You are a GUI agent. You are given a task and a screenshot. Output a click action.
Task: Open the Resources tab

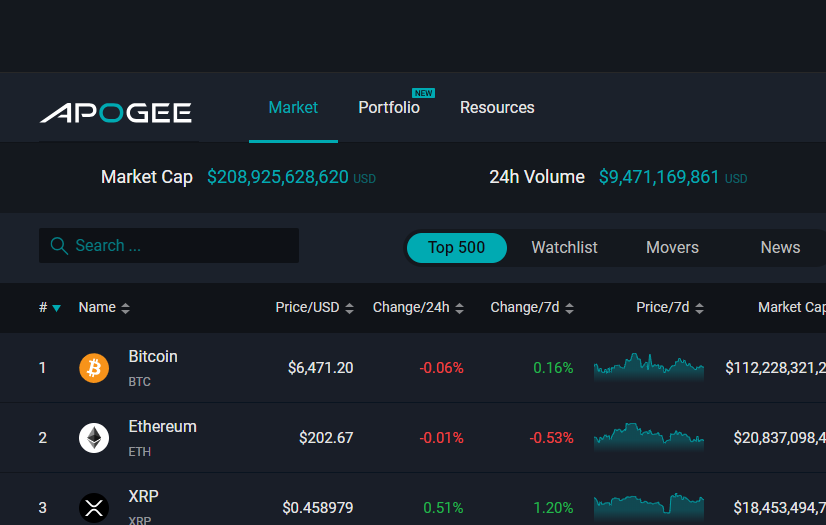[497, 107]
